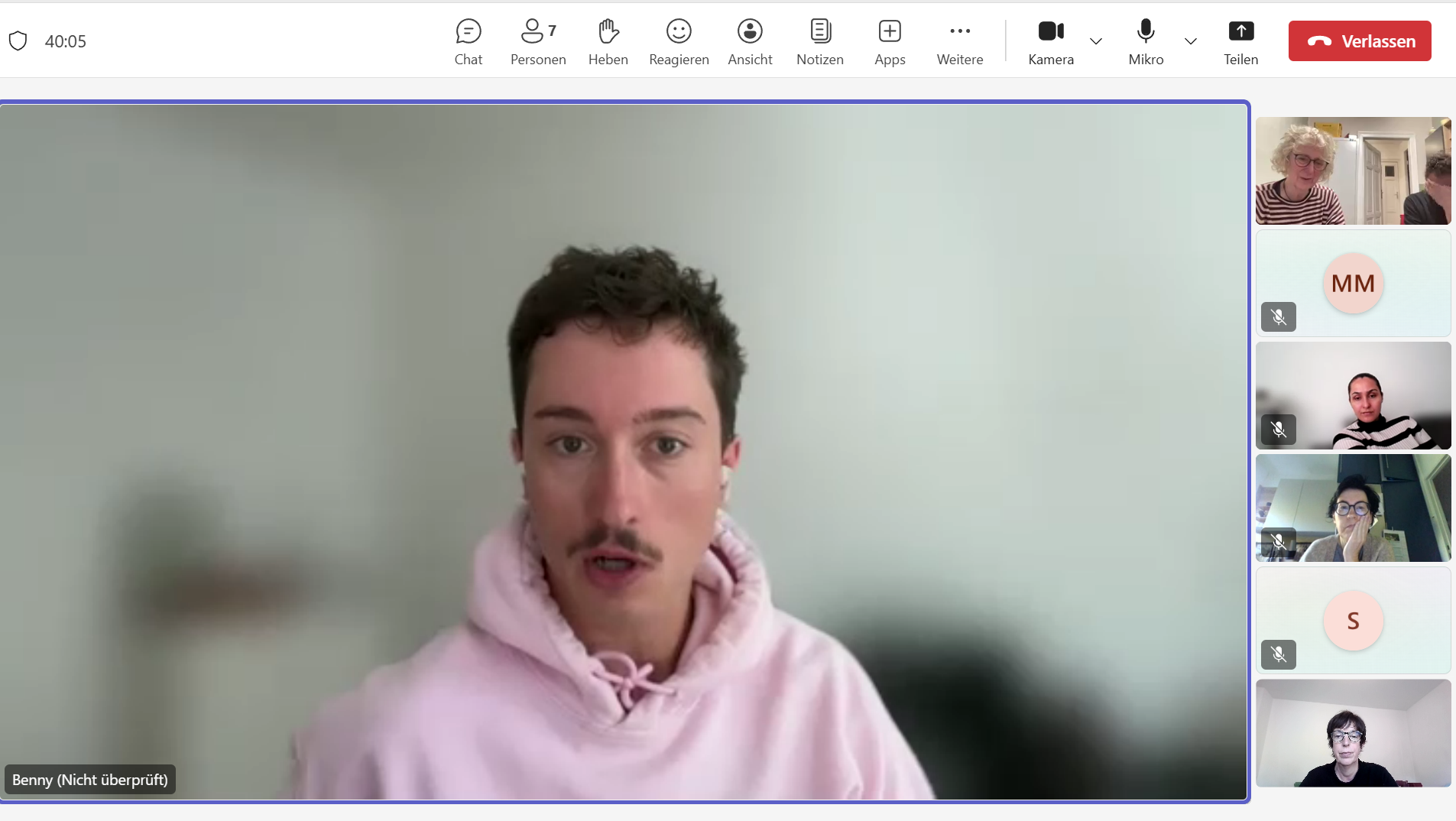Toggle the Kamera on or off

(1051, 41)
